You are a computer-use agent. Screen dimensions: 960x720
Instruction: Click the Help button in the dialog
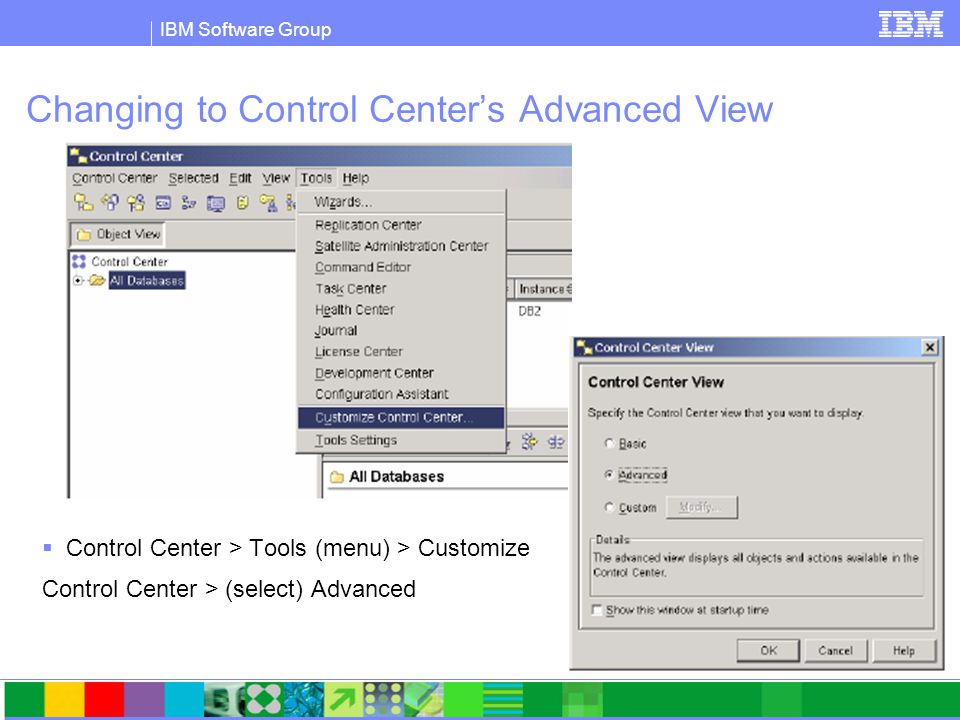click(904, 650)
